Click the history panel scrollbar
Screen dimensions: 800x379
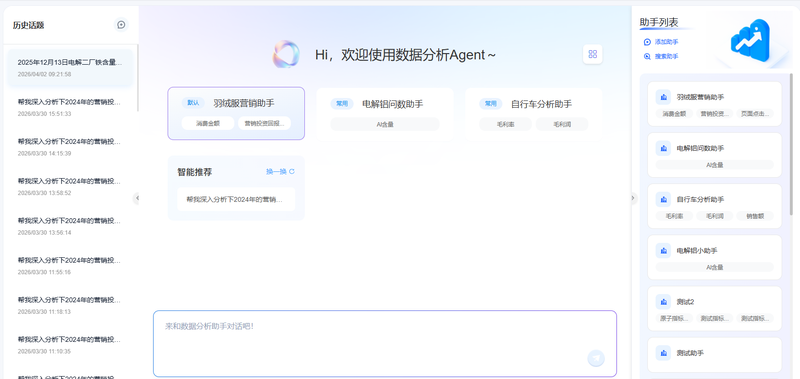coord(137,78)
